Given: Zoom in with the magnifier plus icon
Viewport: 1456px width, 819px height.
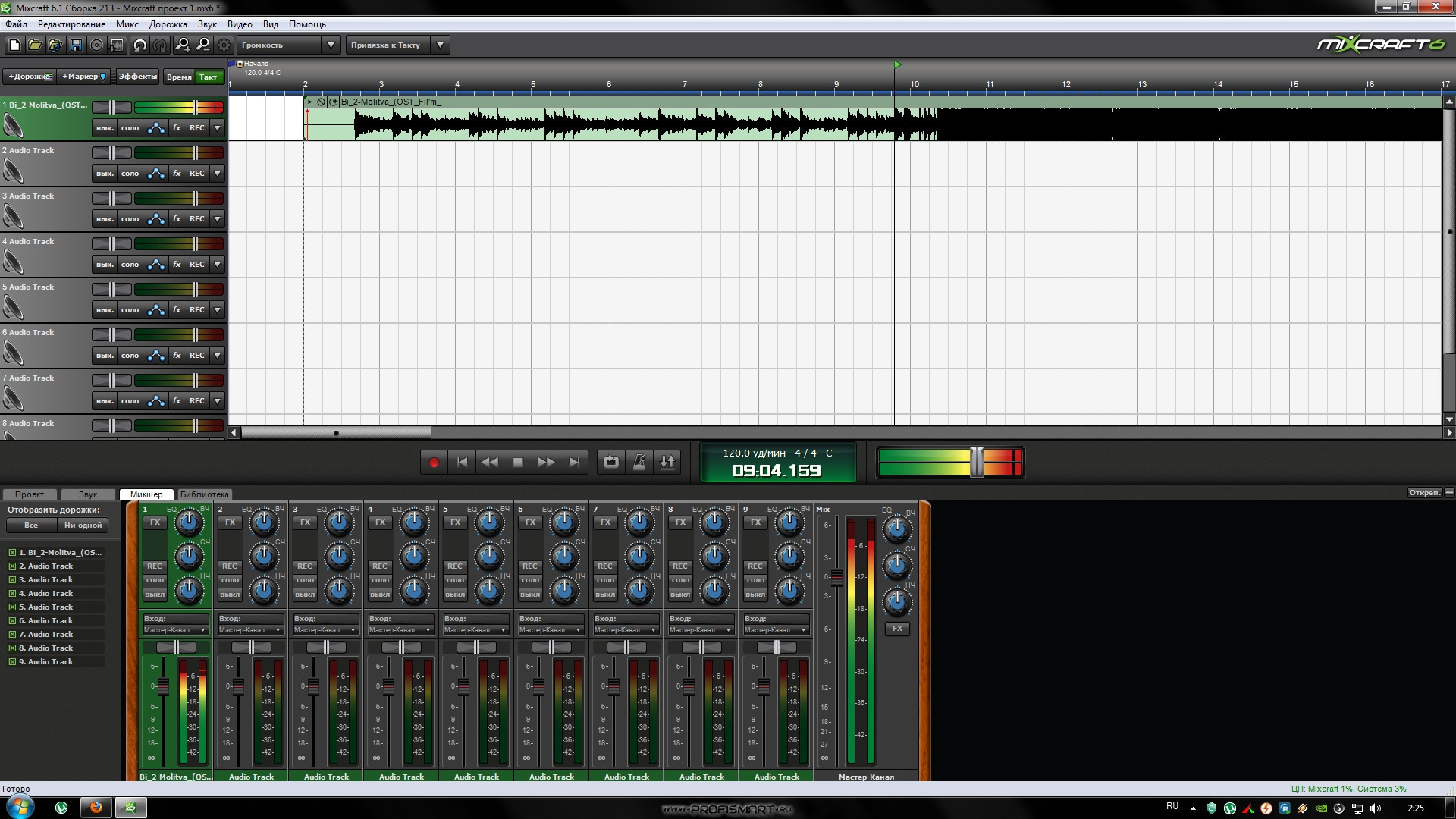Looking at the screenshot, I should pyautogui.click(x=183, y=45).
